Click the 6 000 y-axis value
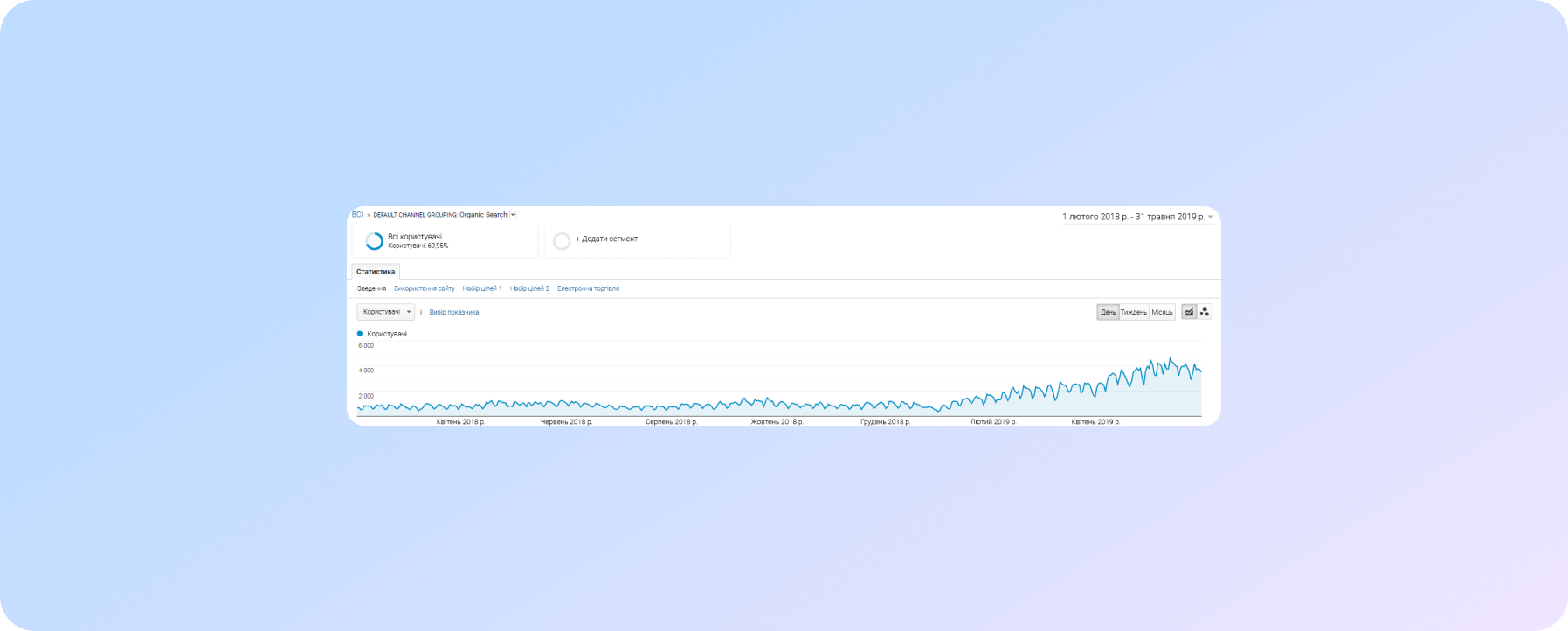 point(366,345)
